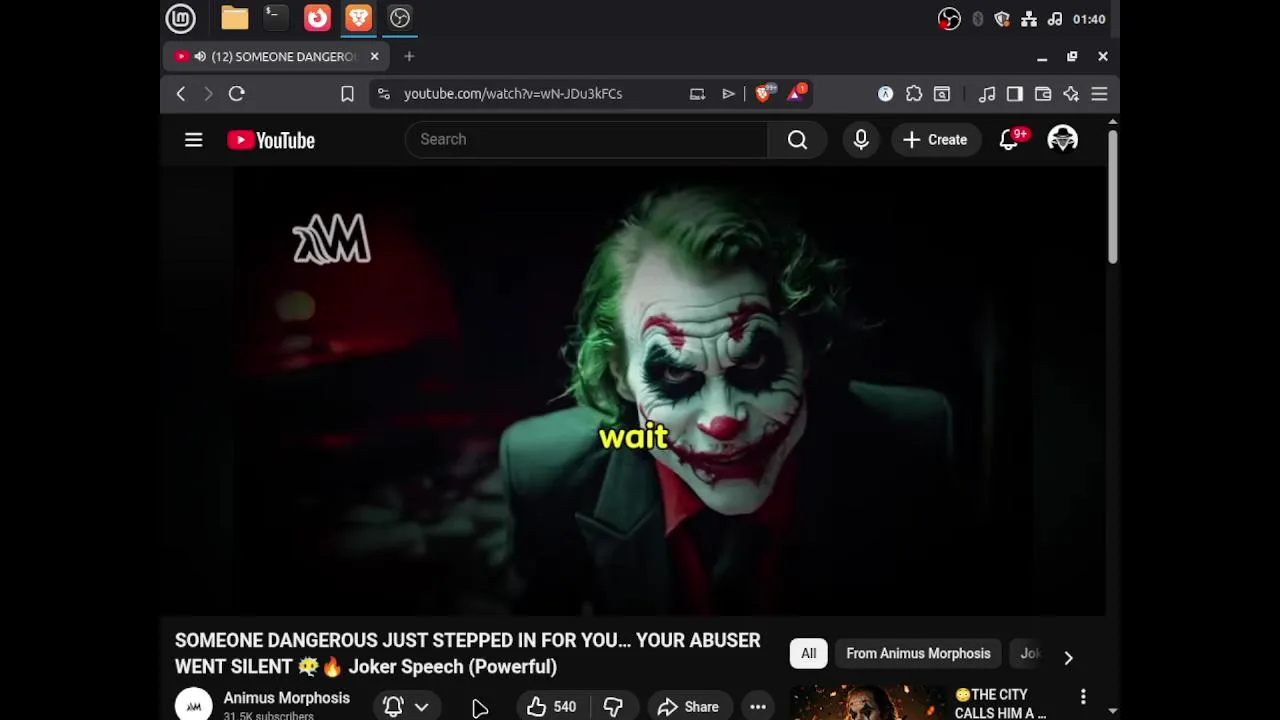Open the file manager from the panel
Image resolution: width=1280 pixels, height=720 pixels.
coord(235,18)
